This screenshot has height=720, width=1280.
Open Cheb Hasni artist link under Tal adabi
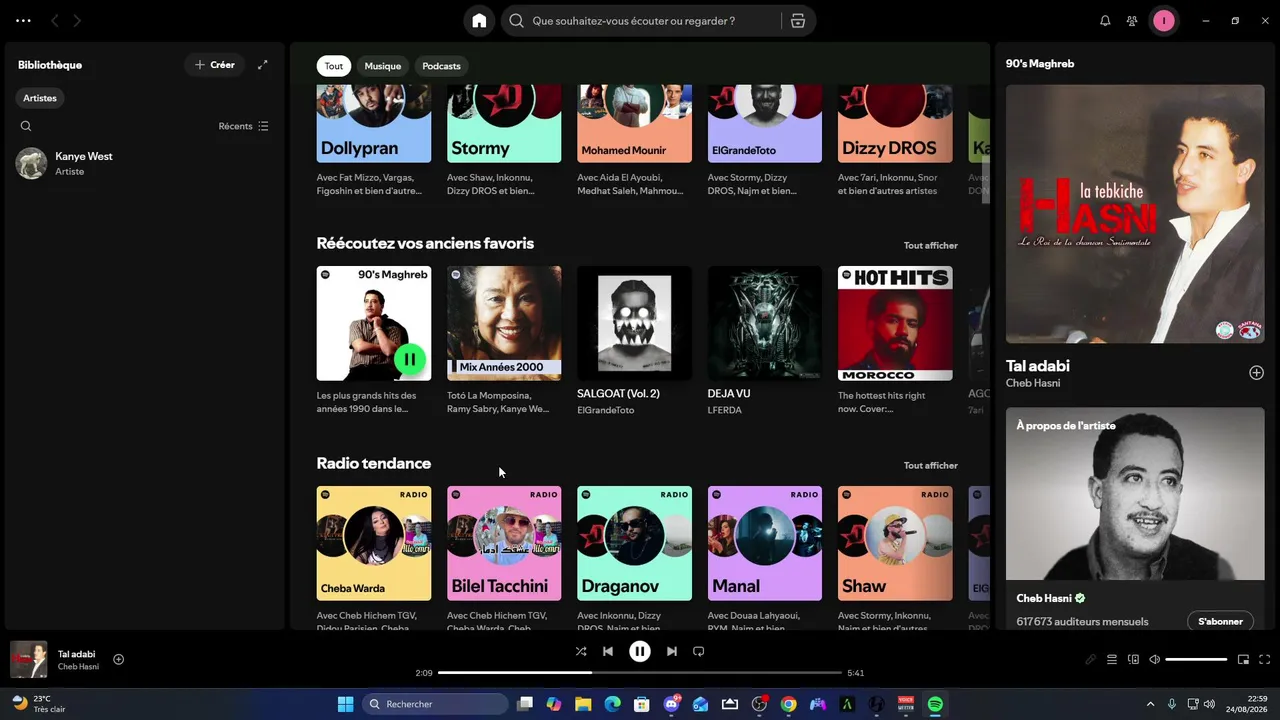coord(1033,383)
